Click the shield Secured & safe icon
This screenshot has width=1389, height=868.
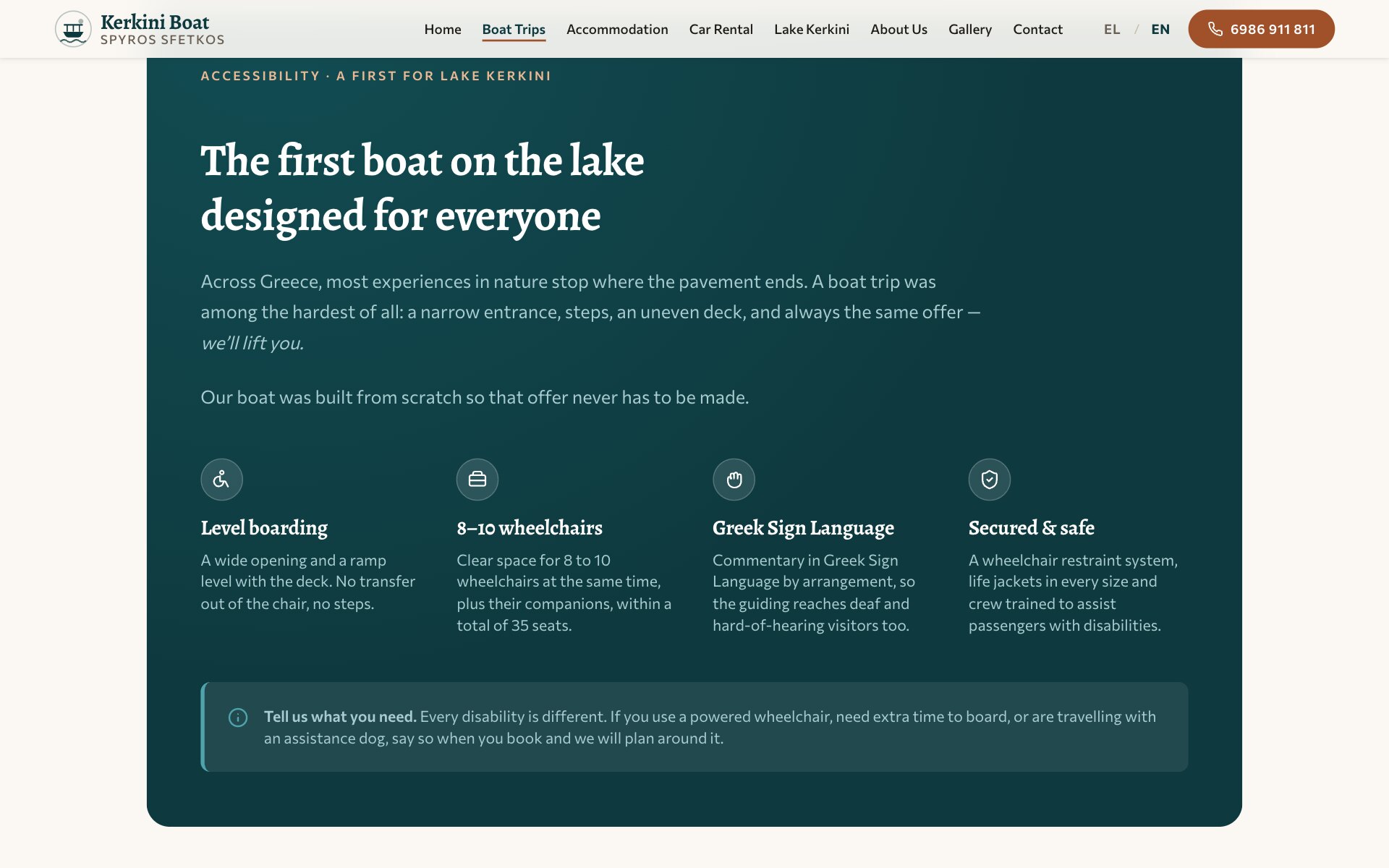[990, 479]
